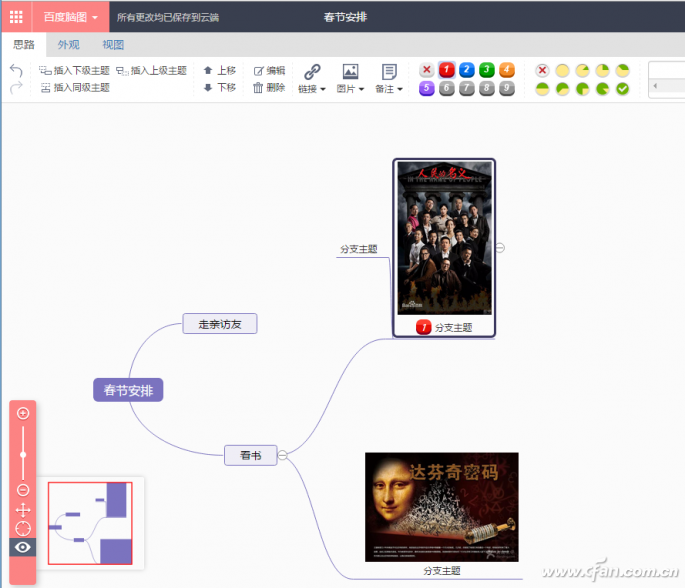Viewport: 685px width, 588px height.
Task: Set priority 4 orange icon
Action: [507, 70]
